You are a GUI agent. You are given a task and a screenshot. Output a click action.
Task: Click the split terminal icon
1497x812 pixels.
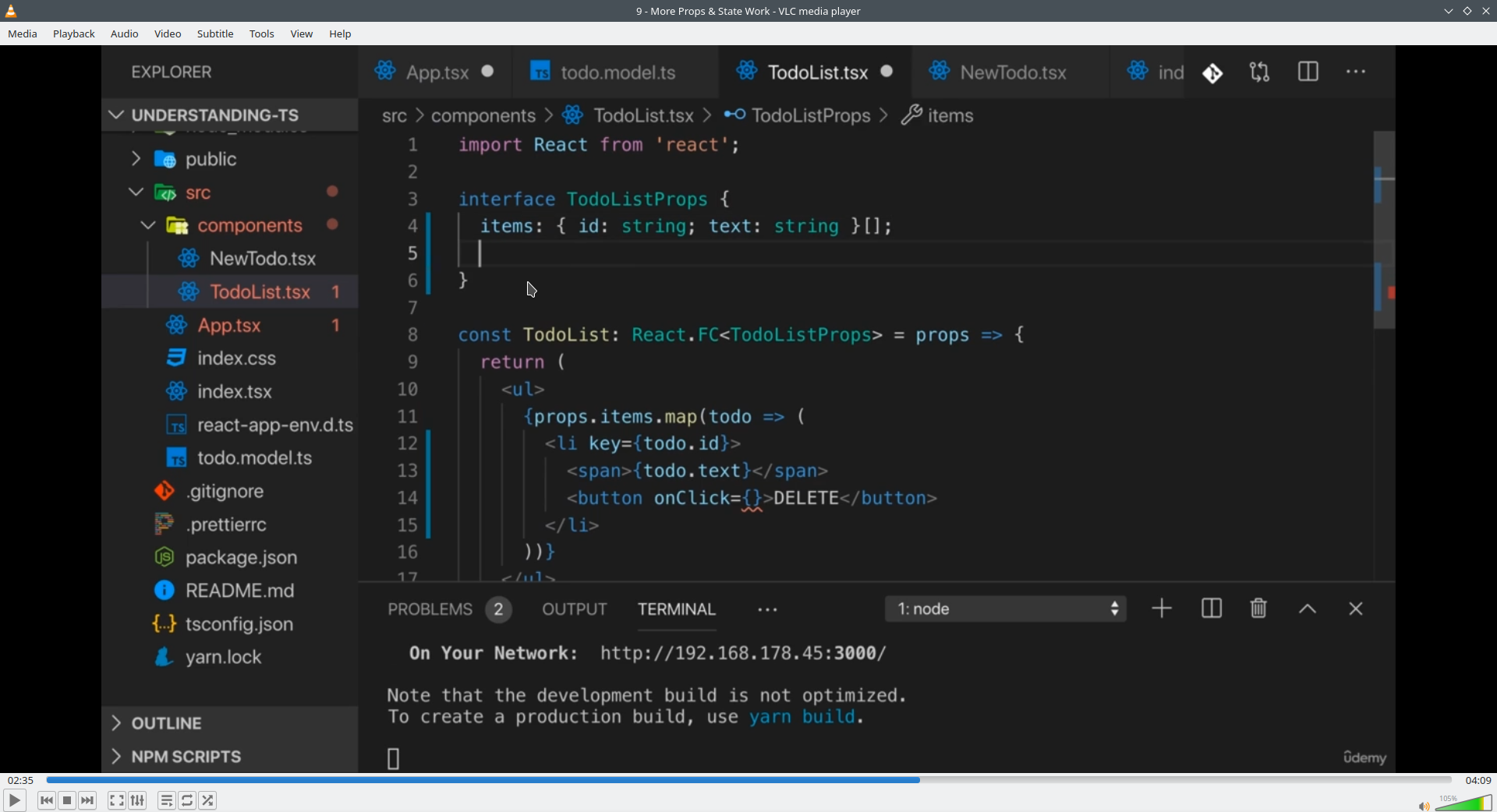(1212, 609)
